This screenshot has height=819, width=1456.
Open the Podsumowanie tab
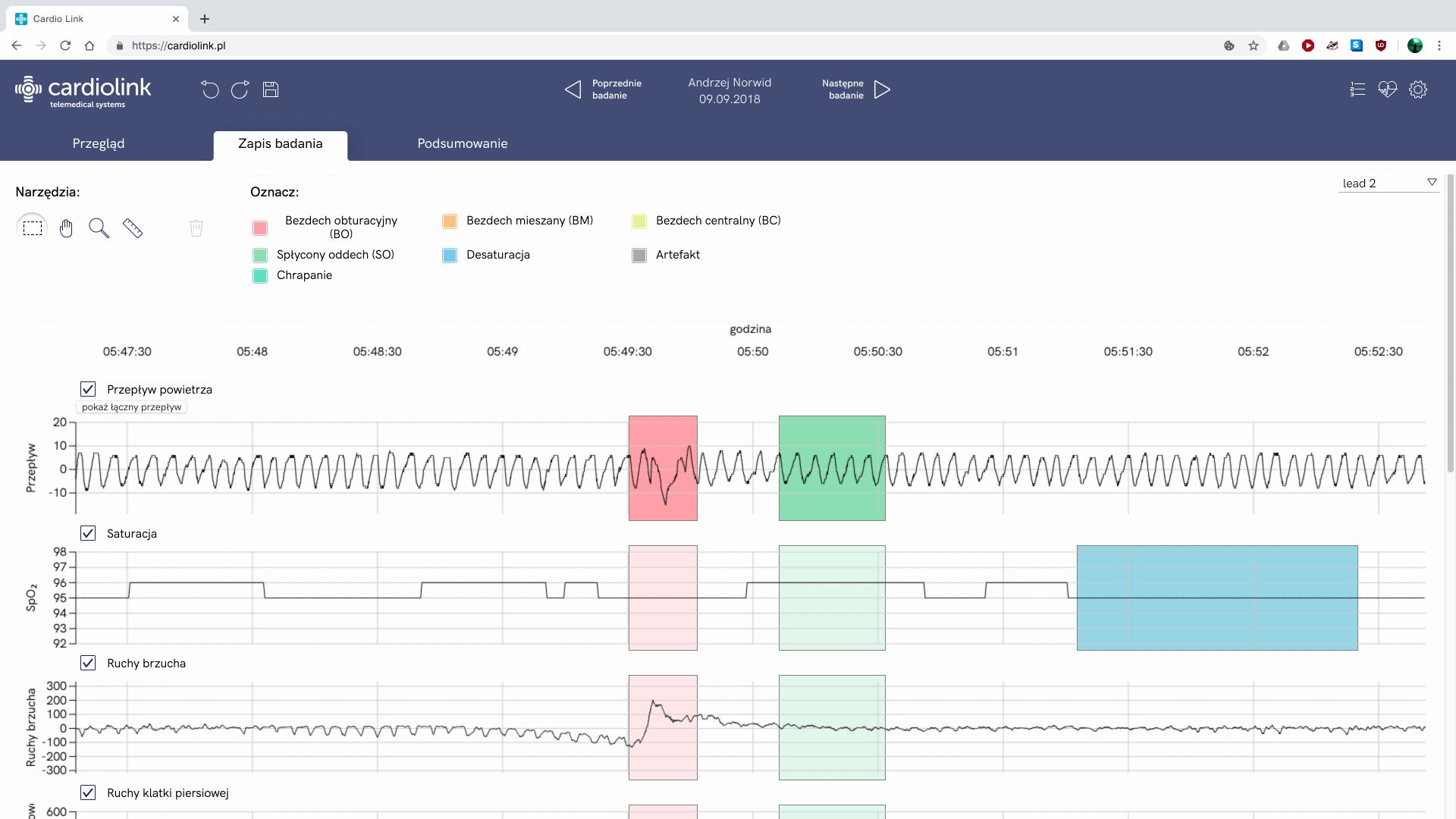pyautogui.click(x=463, y=143)
